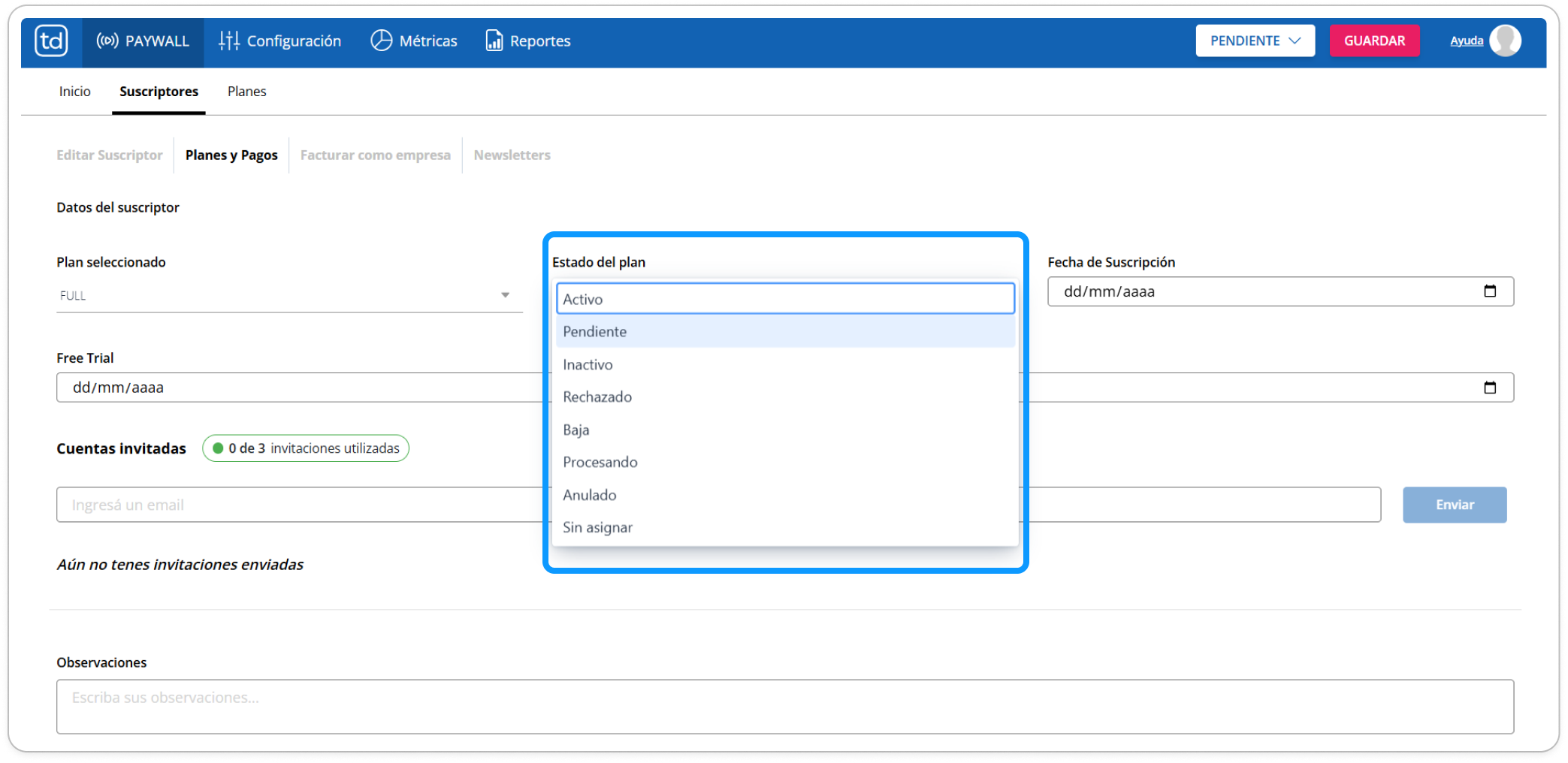The height and width of the screenshot is (763, 1568).
Task: Choose Sin asignar in Estado del plan list
Action: (785, 527)
